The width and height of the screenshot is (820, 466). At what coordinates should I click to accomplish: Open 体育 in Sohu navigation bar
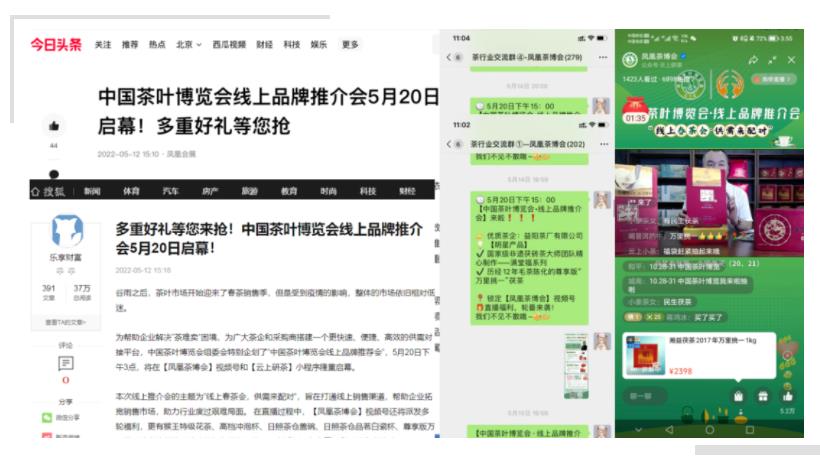click(x=131, y=191)
